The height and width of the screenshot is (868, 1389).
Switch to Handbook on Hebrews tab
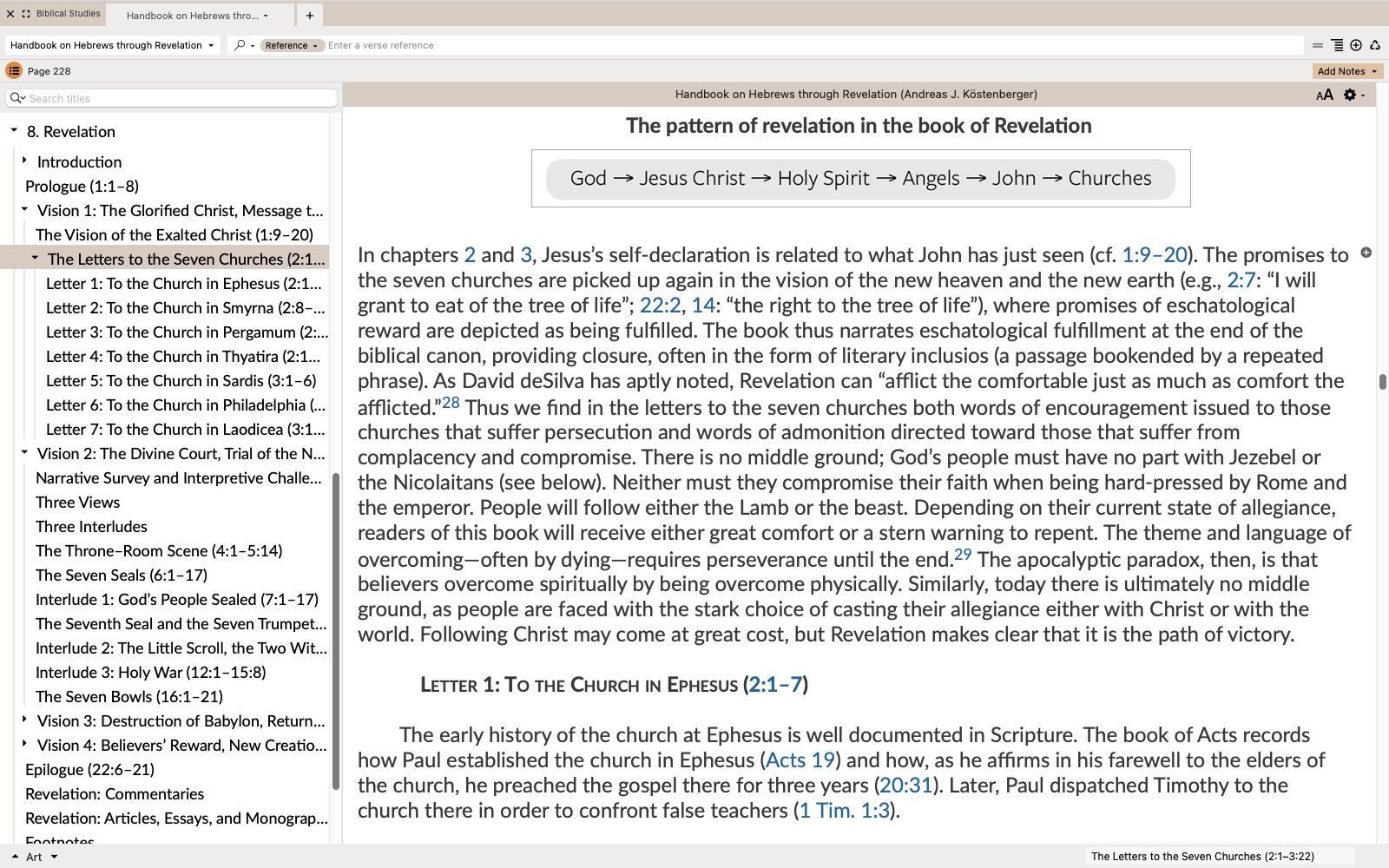point(196,15)
